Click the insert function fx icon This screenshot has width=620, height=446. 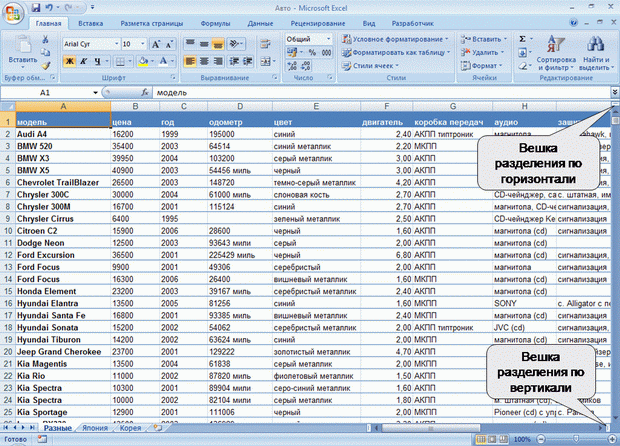(x=146, y=92)
